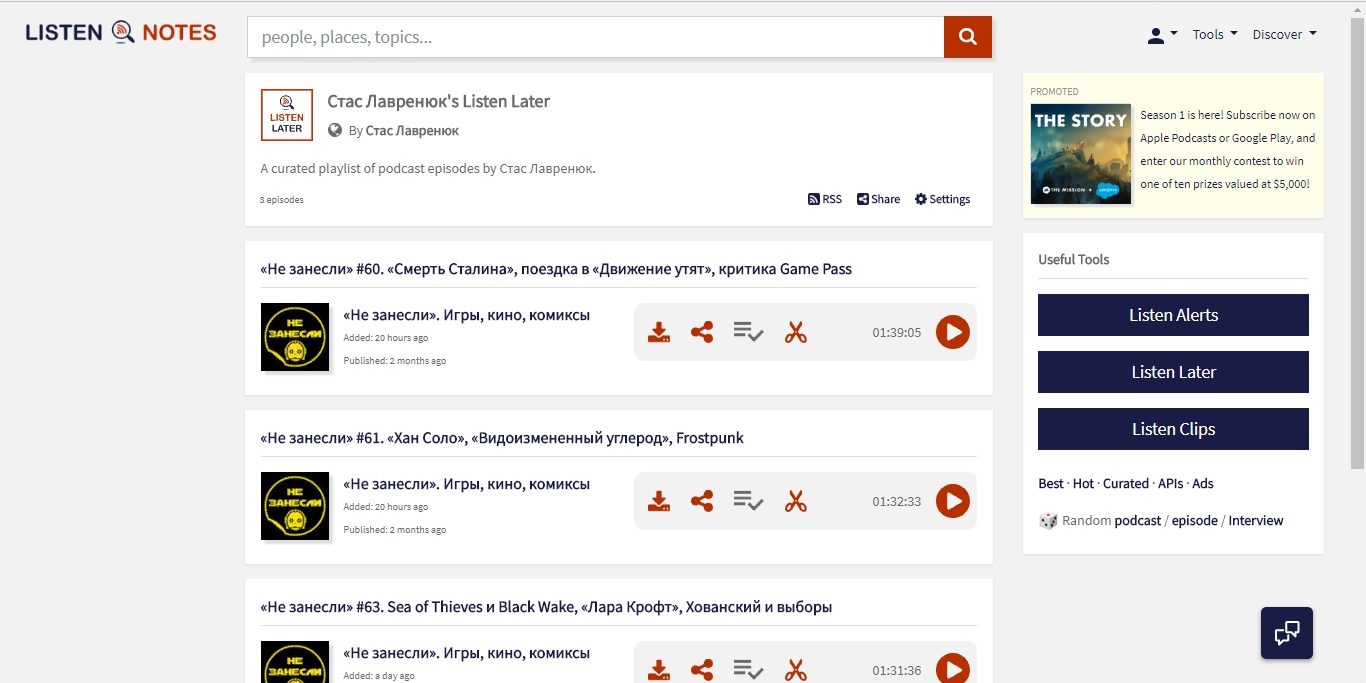Share the Listen Later playlist

(x=878, y=199)
